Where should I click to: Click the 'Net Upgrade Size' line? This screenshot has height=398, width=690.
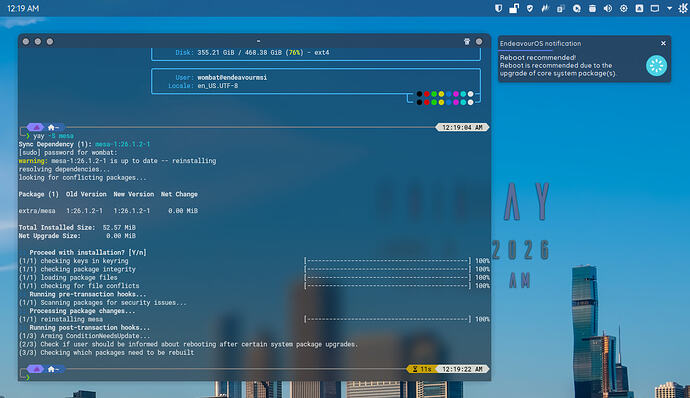(x=77, y=236)
